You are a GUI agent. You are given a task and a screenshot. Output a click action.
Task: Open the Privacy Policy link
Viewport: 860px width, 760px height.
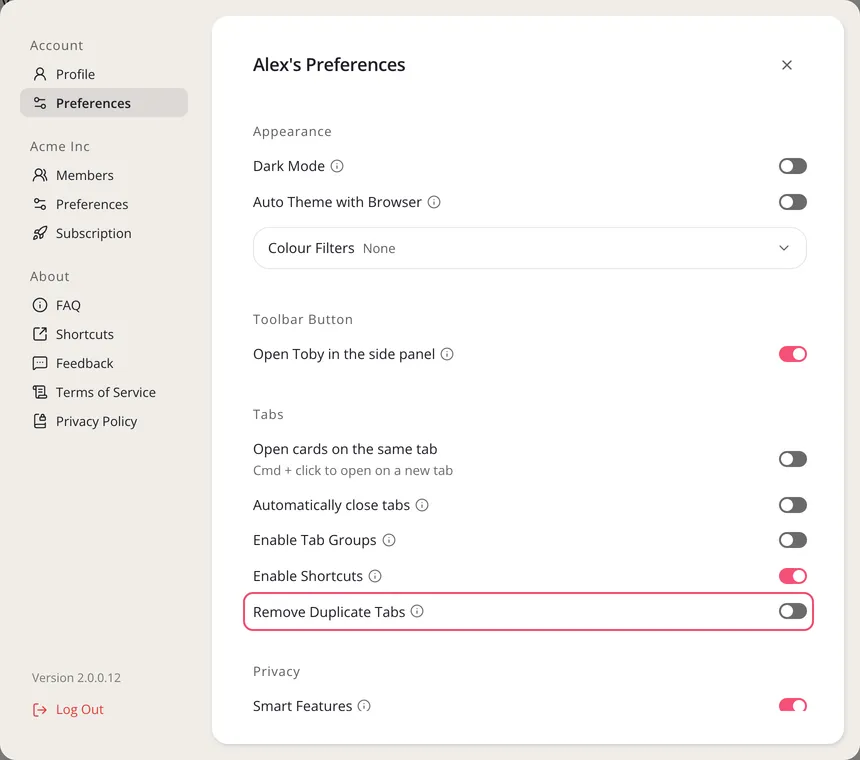(x=104, y=421)
